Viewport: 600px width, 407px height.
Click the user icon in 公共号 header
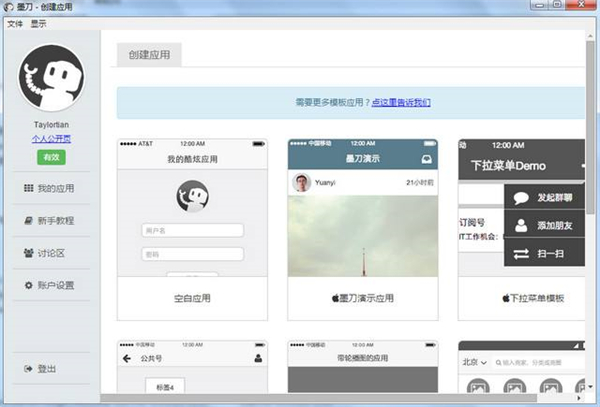tap(258, 357)
